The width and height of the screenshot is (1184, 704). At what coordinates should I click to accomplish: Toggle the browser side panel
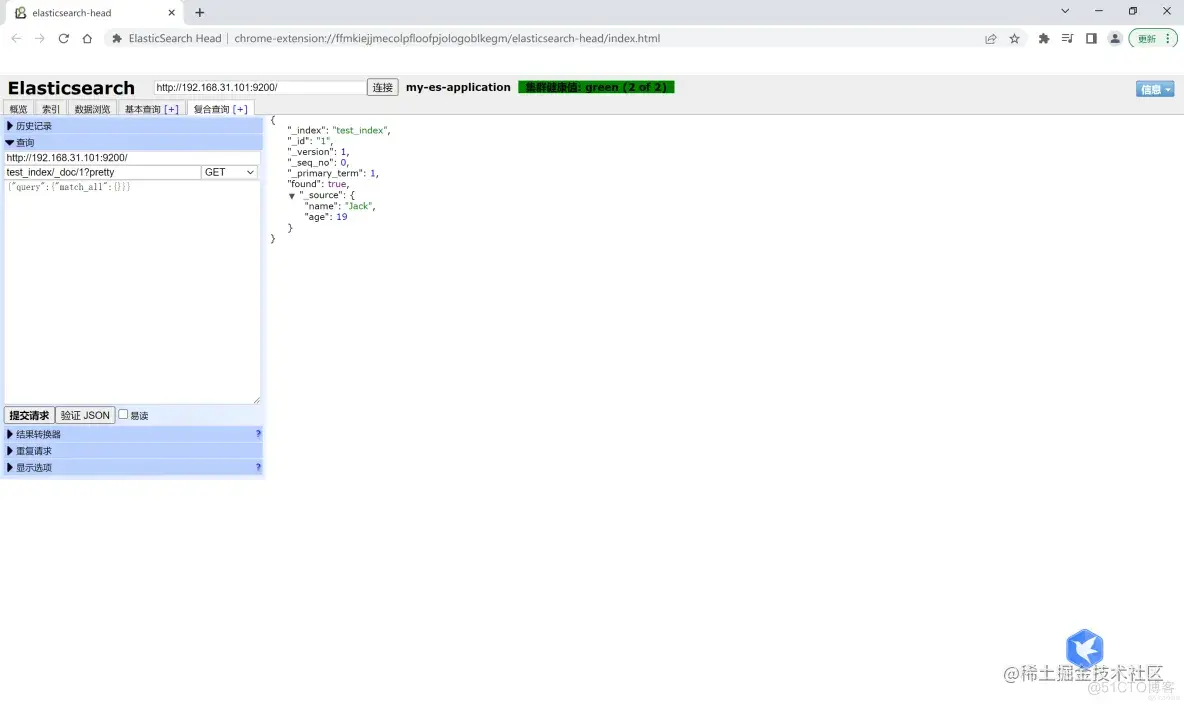(x=1091, y=39)
